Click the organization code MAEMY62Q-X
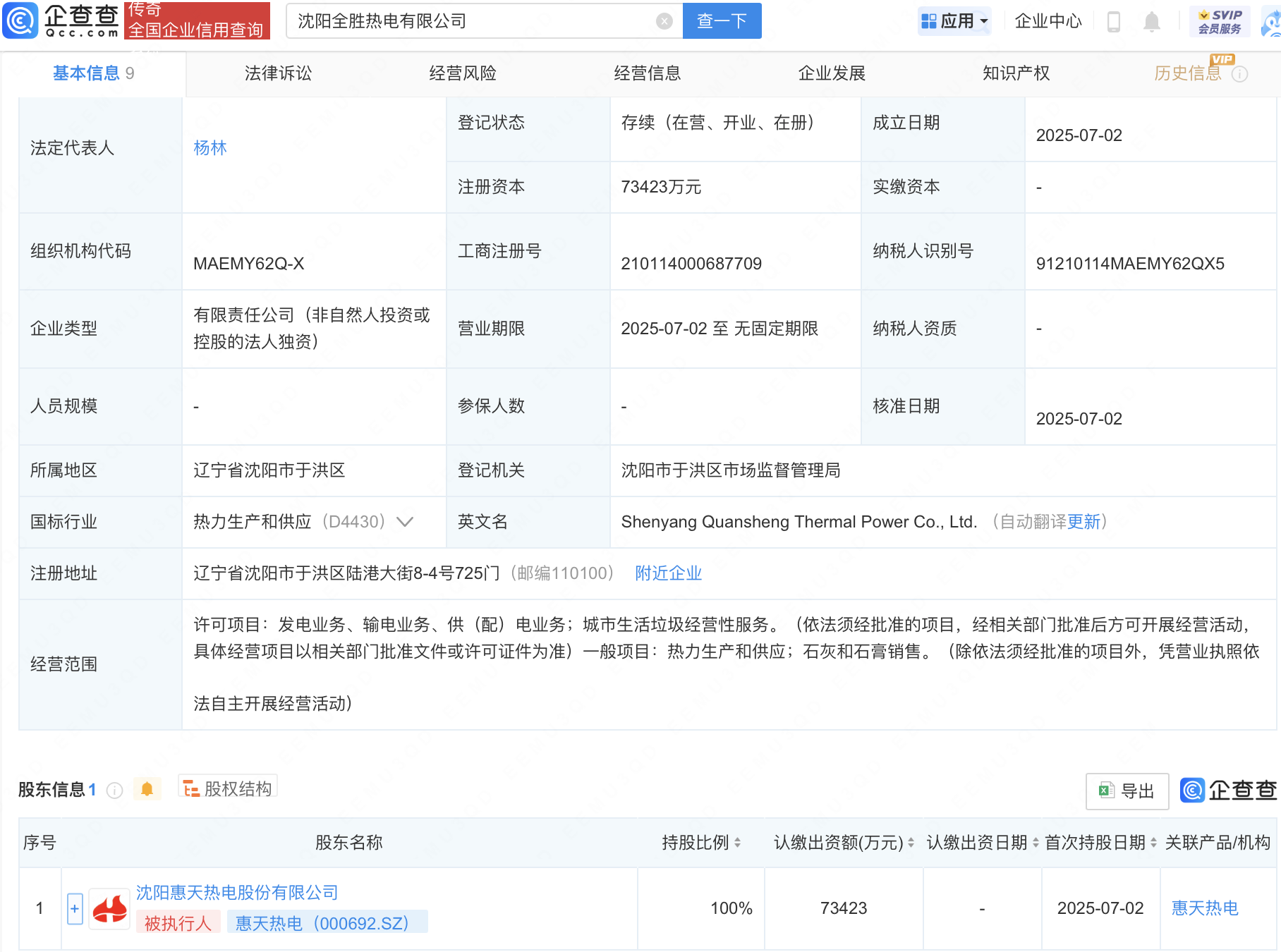 coord(249,264)
